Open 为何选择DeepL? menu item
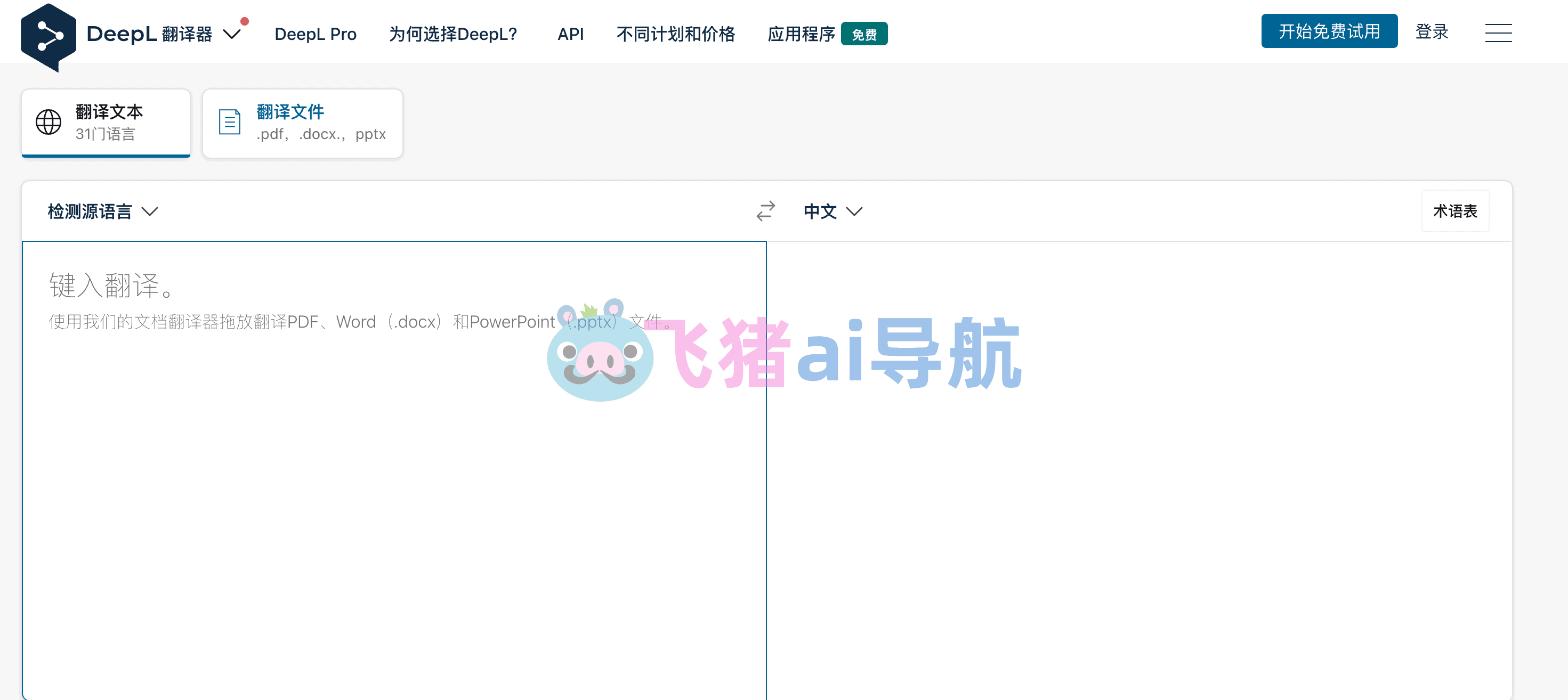 [x=453, y=34]
